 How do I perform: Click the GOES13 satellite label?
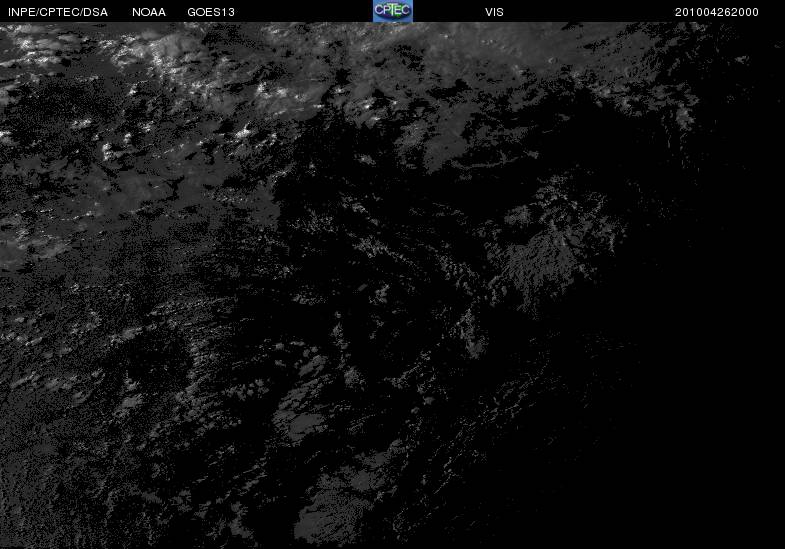point(211,13)
